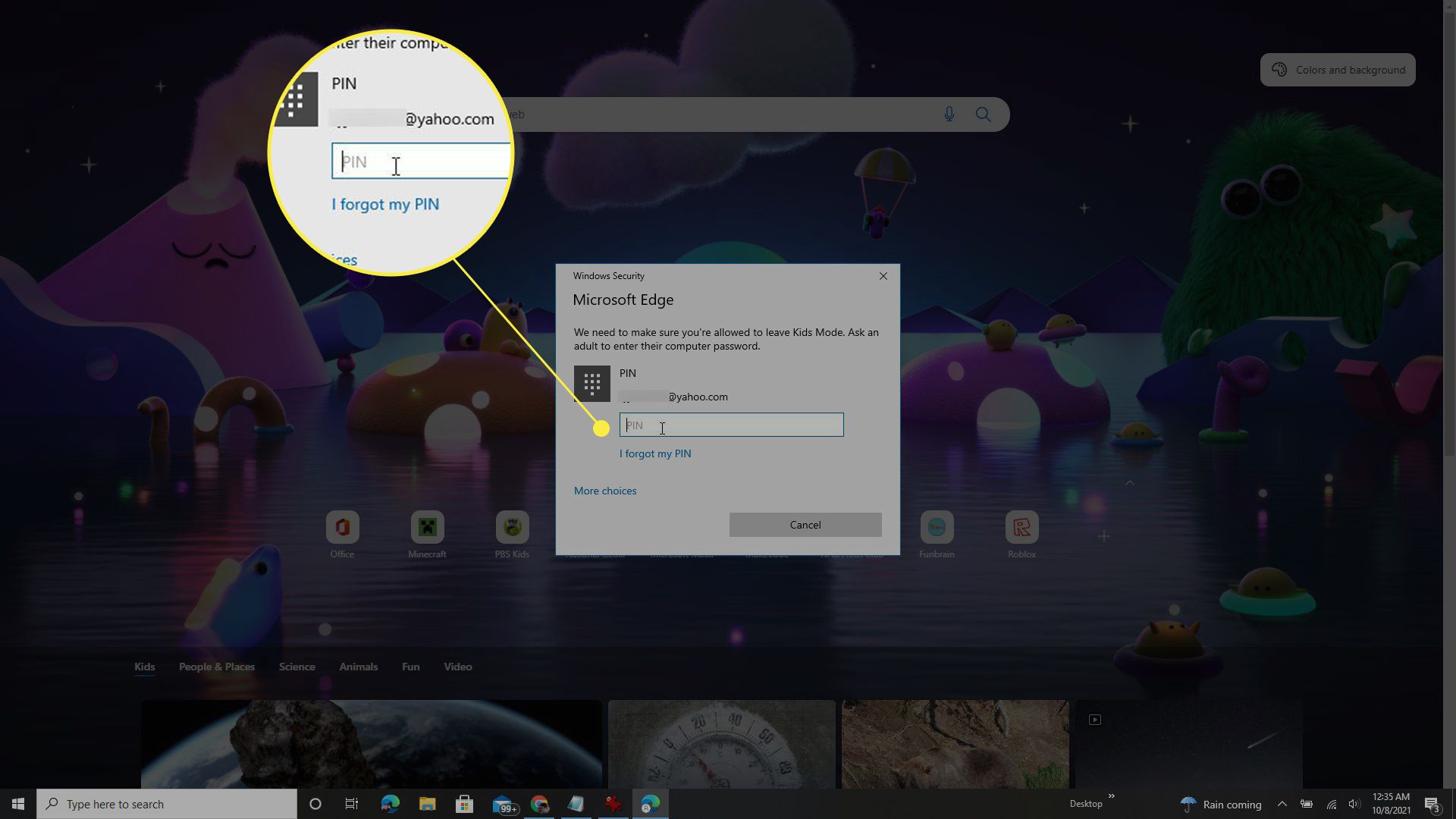
Task: Open the Windows Start menu
Action: (18, 804)
